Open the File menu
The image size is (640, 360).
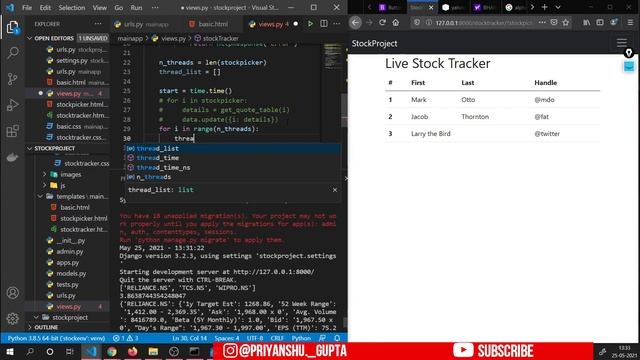[27, 8]
